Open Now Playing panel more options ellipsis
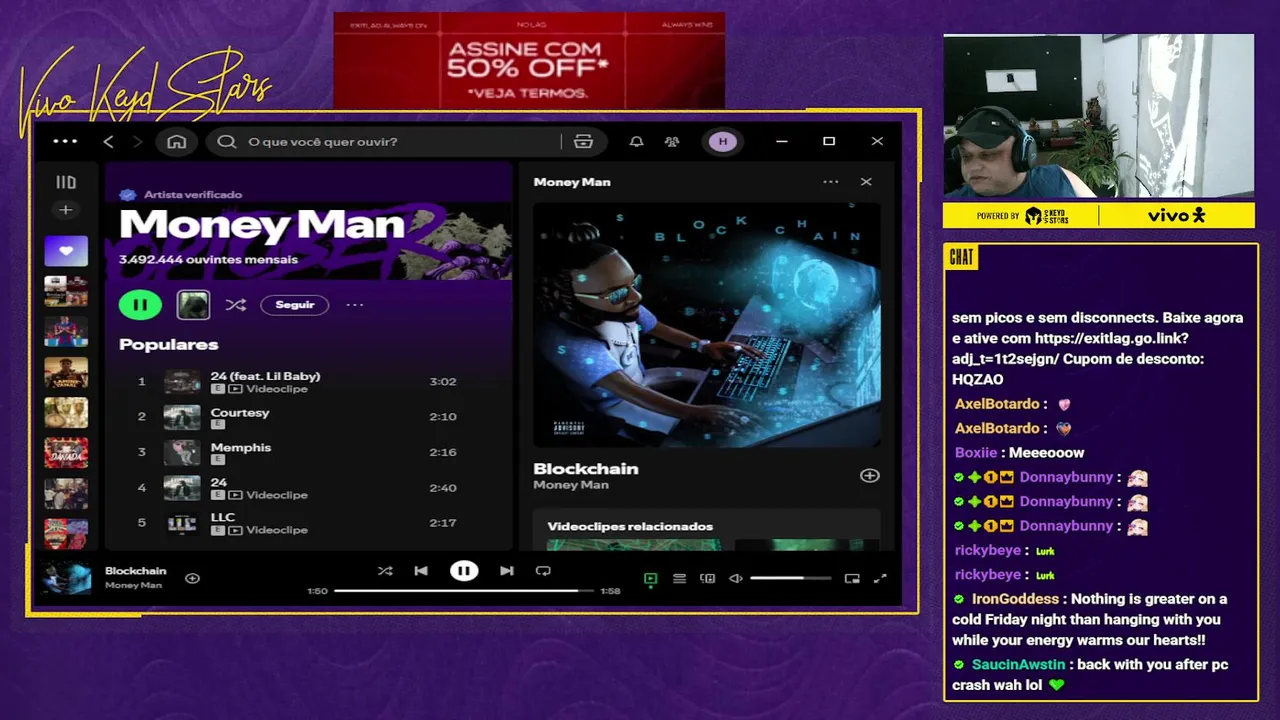 pyautogui.click(x=831, y=182)
